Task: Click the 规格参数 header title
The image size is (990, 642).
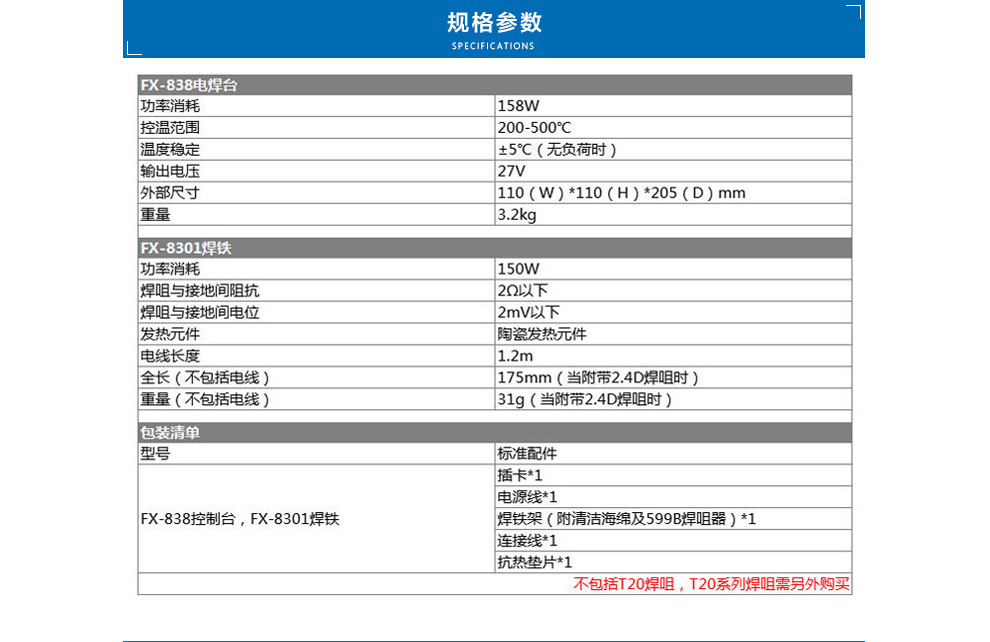Action: pyautogui.click(x=494, y=23)
